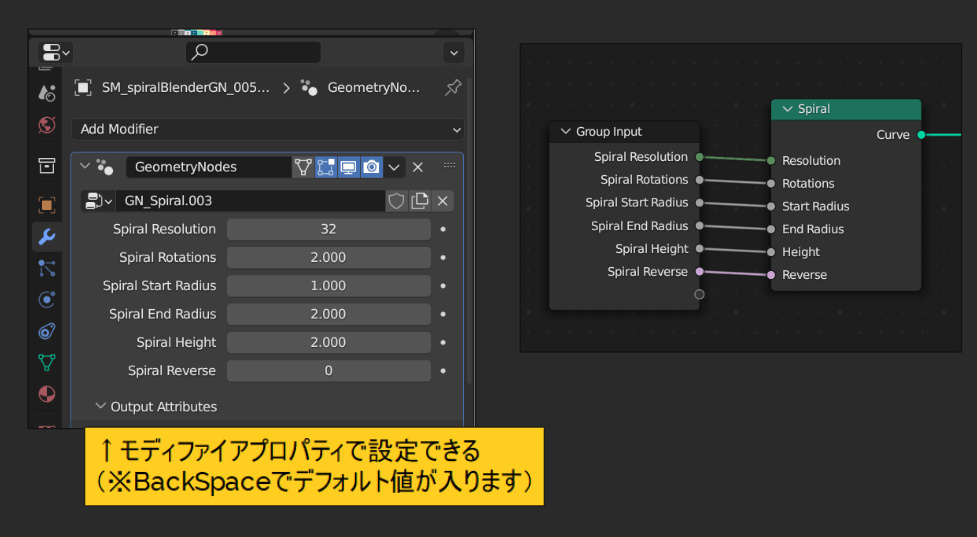Open the Object Data green triangle tab
The image size is (977, 537).
click(x=47, y=362)
